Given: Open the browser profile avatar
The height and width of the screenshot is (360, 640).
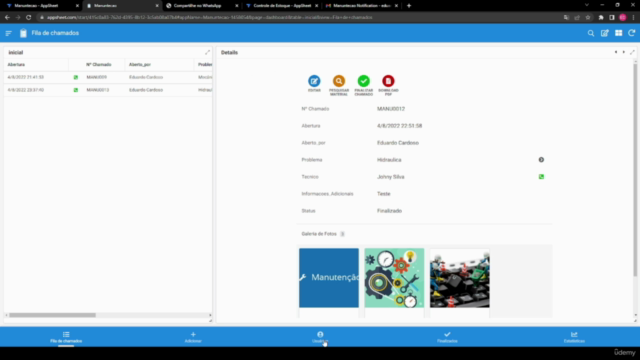Looking at the screenshot, I should point(622,18).
